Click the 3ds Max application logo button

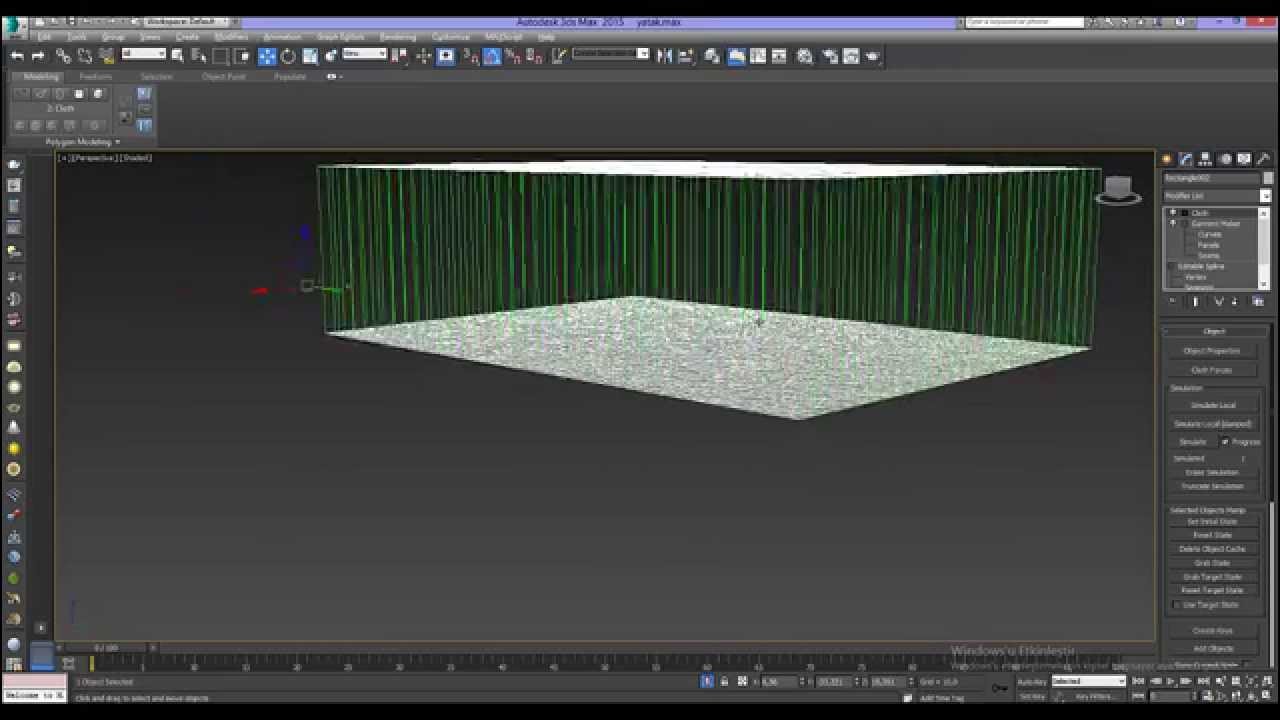coord(13,25)
